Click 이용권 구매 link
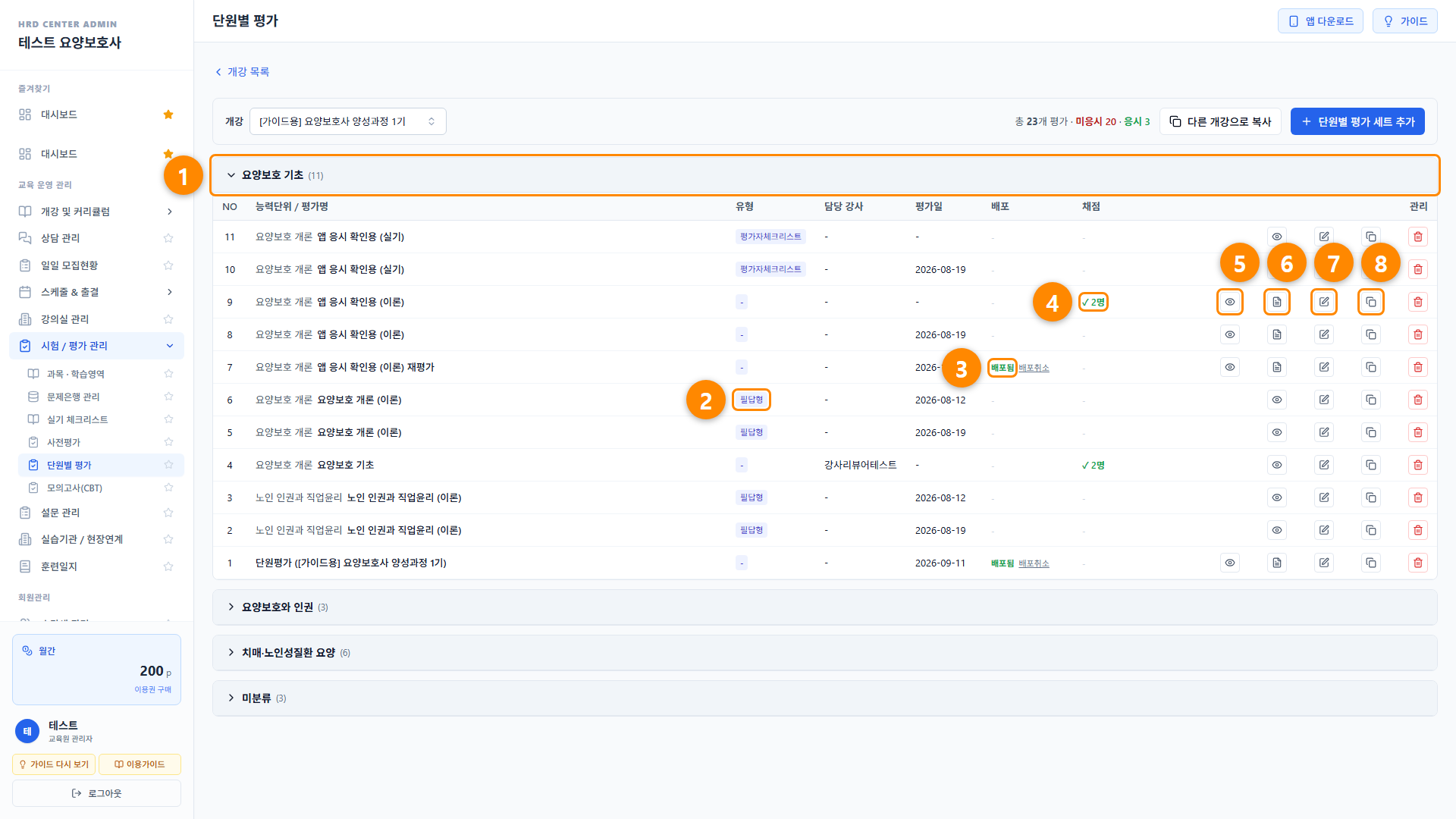This screenshot has width=1456, height=819. (x=152, y=689)
